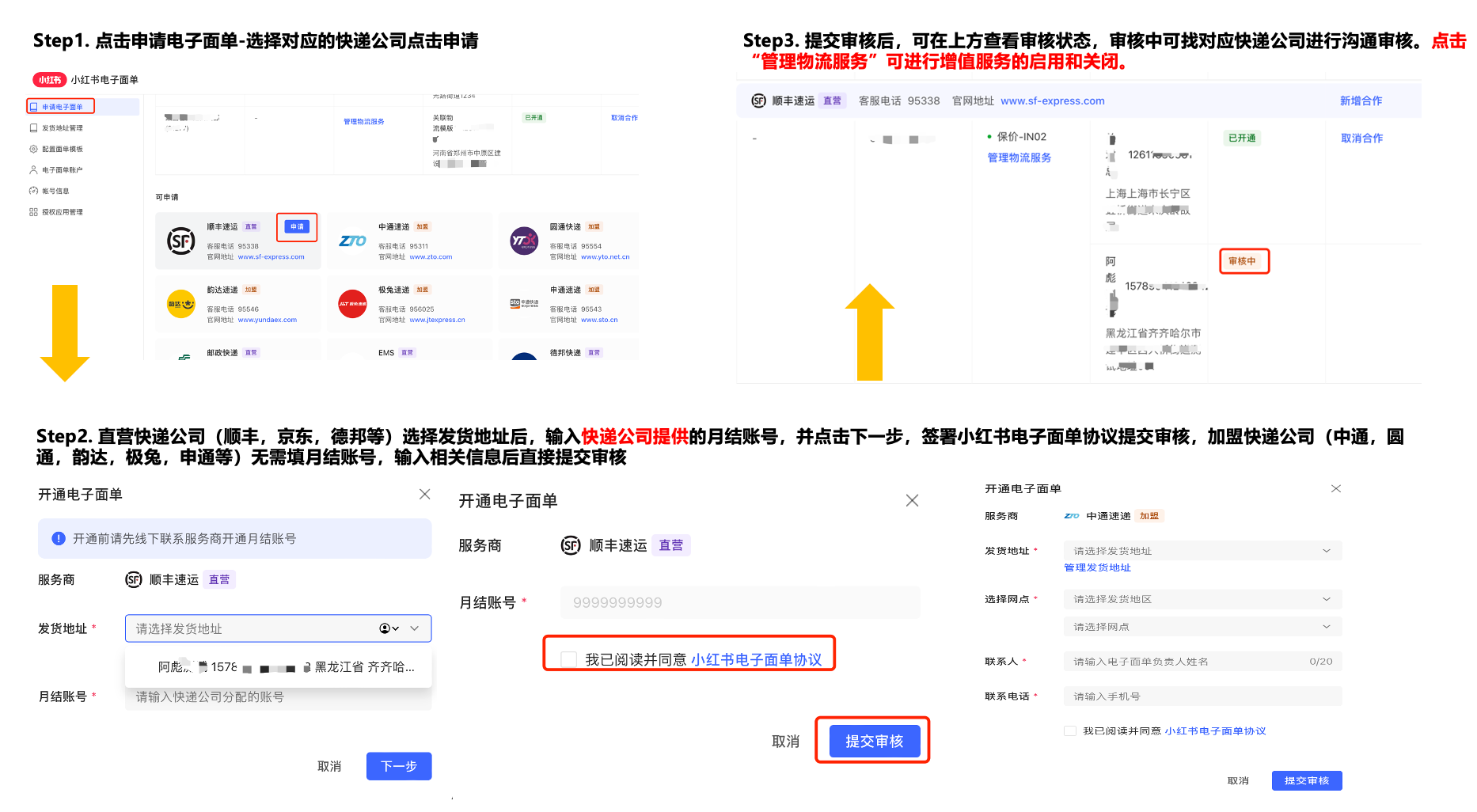Click the green 已开通 tag in Step3 table

pyautogui.click(x=1242, y=138)
